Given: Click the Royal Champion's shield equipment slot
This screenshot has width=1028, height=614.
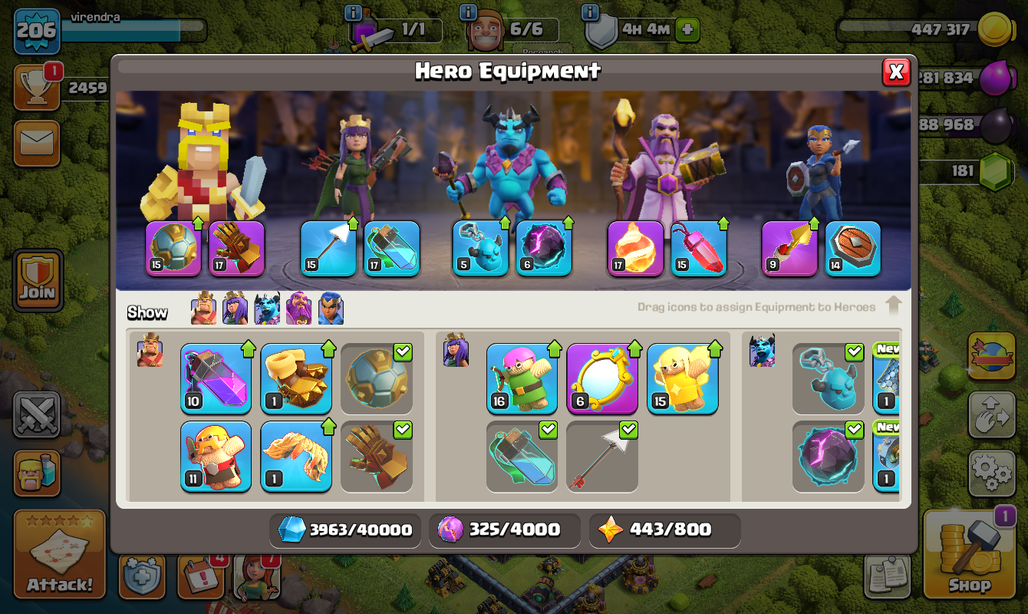Looking at the screenshot, I should coord(852,248).
